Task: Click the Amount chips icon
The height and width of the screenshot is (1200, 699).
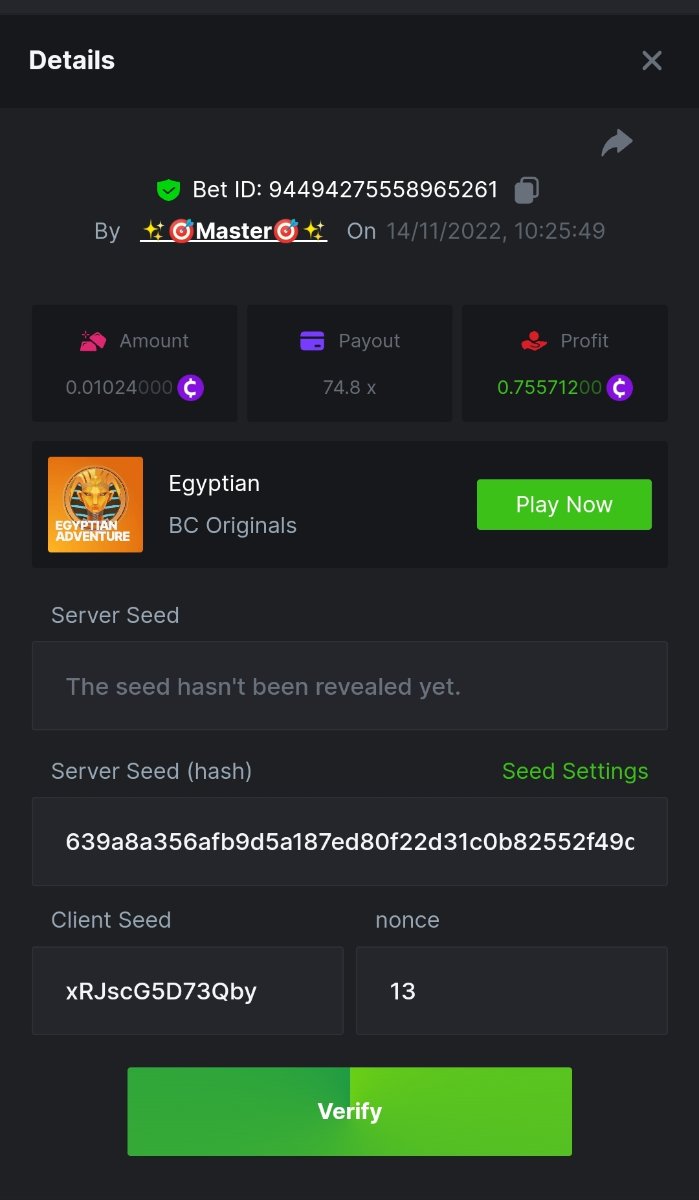Action: (x=93, y=341)
